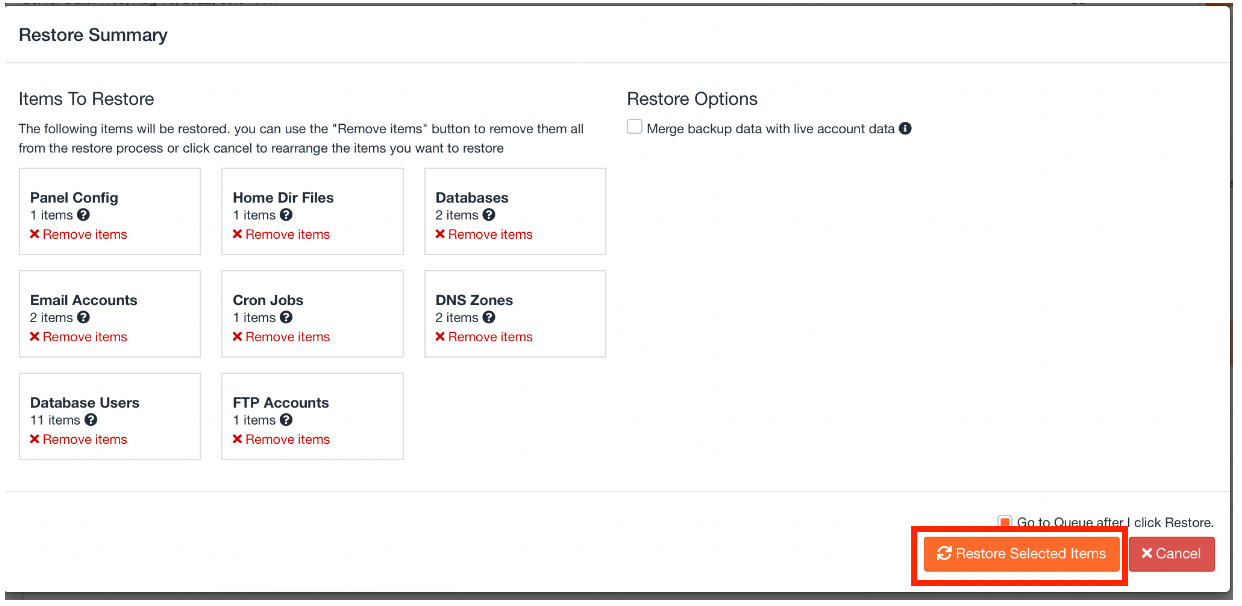This screenshot has width=1242, height=606.
Task: Click Database Users items question mark icon
Action: click(91, 420)
